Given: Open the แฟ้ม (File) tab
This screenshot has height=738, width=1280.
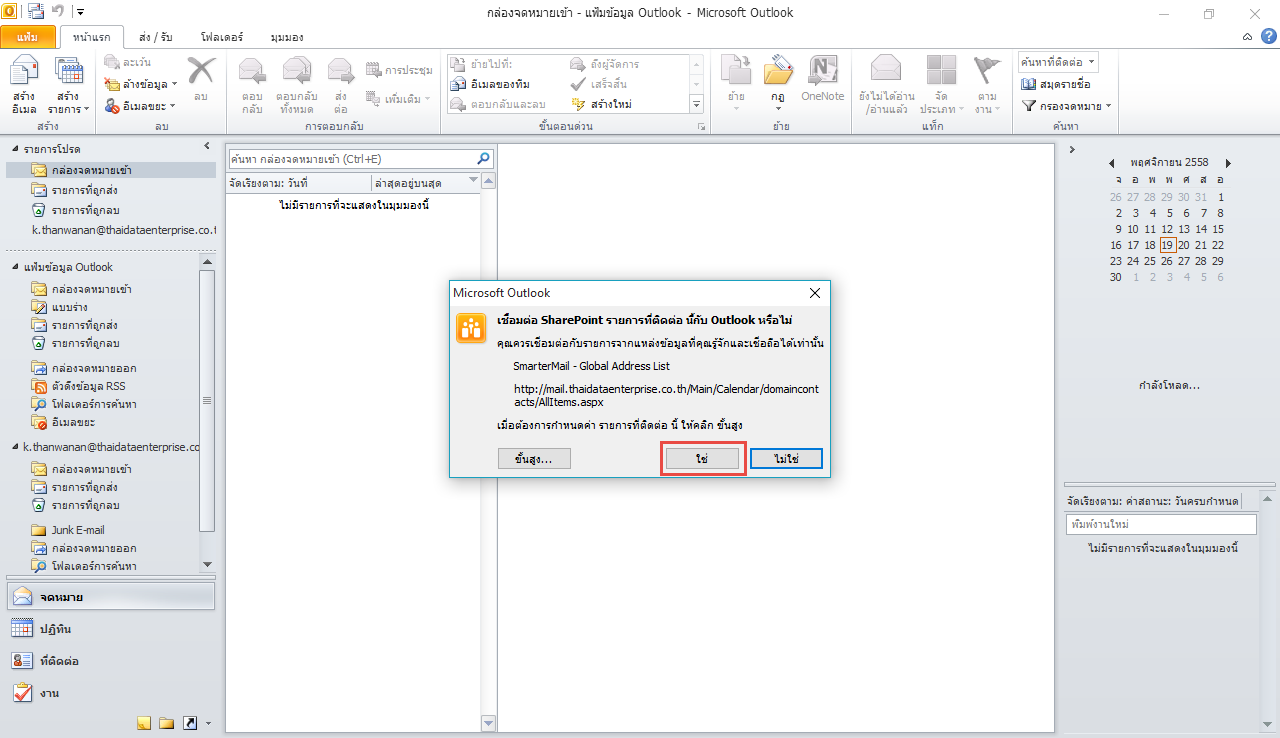Looking at the screenshot, I should click(x=27, y=37).
